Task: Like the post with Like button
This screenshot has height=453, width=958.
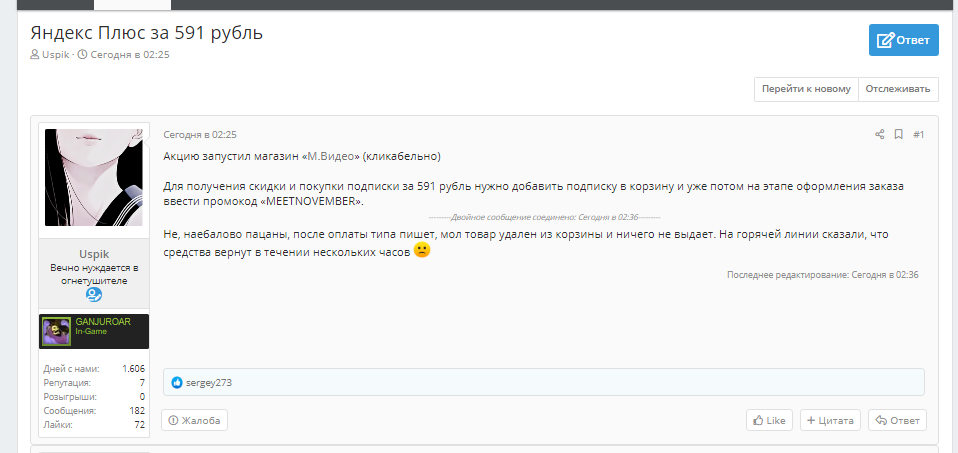Action: pyautogui.click(x=769, y=420)
